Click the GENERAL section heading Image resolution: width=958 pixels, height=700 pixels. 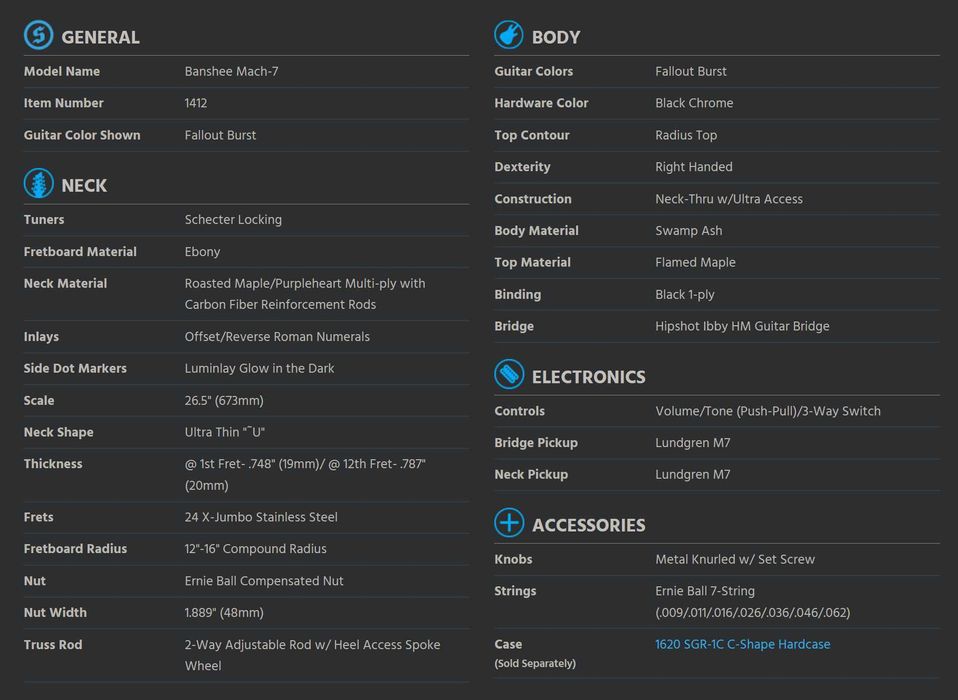coord(100,37)
